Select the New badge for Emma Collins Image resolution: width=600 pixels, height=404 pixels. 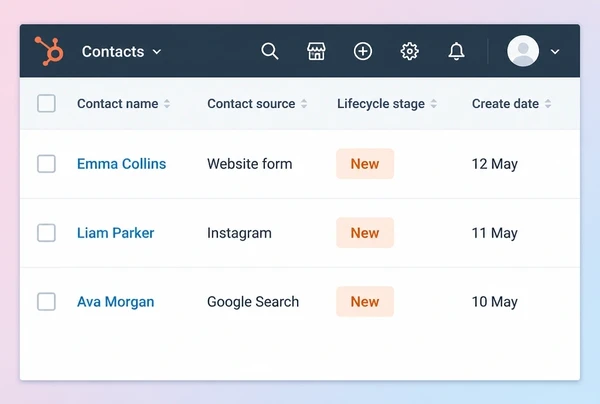click(365, 164)
